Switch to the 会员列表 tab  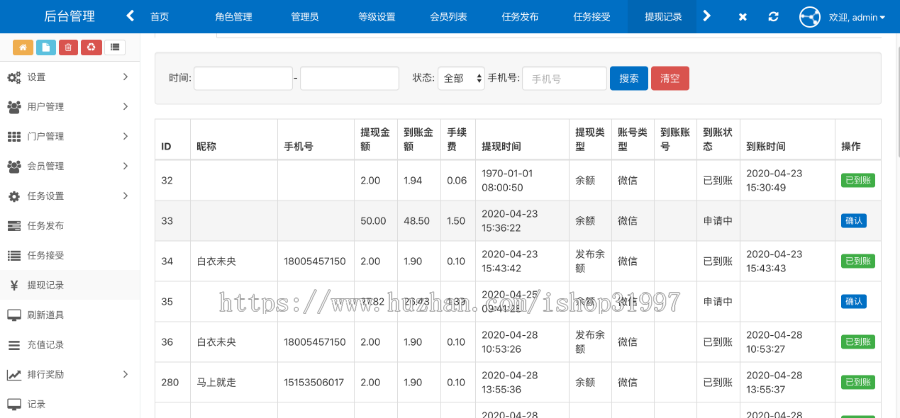click(448, 17)
